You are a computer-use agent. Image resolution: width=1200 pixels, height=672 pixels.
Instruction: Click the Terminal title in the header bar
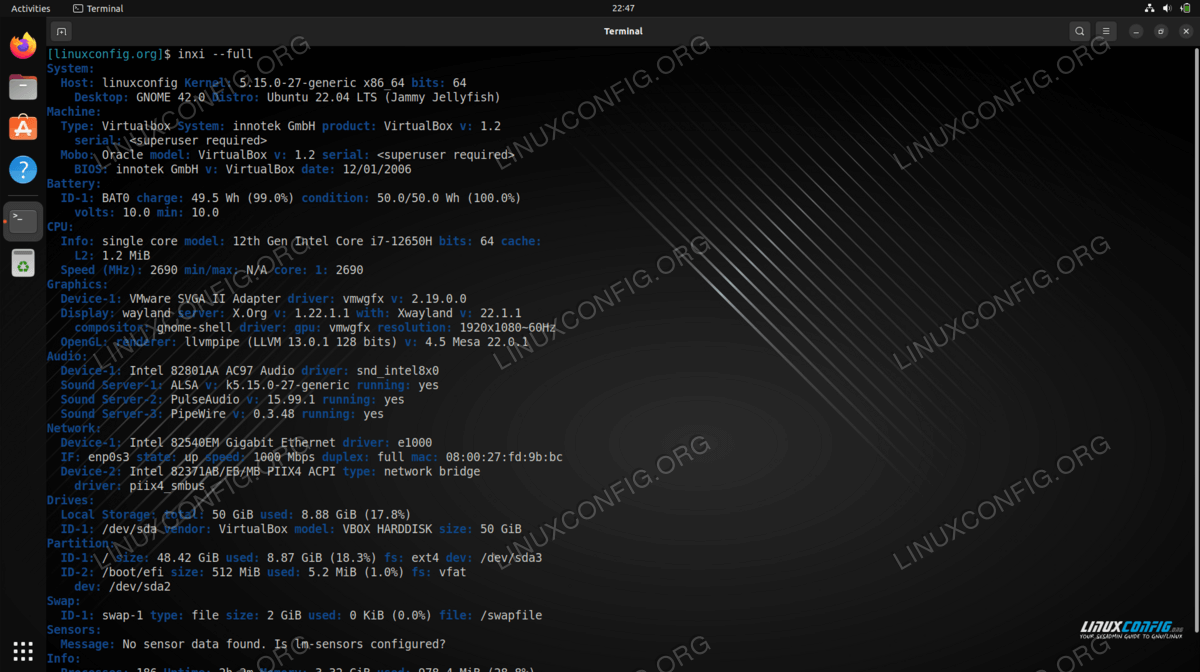click(623, 31)
